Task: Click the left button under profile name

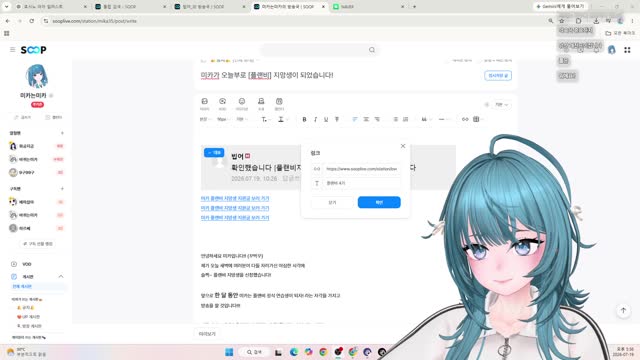Action: pyautogui.click(x=22, y=117)
